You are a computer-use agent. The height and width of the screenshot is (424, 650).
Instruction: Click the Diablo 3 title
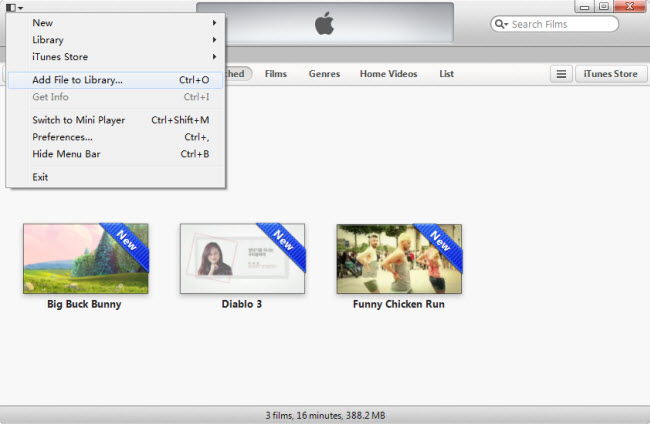click(x=242, y=304)
